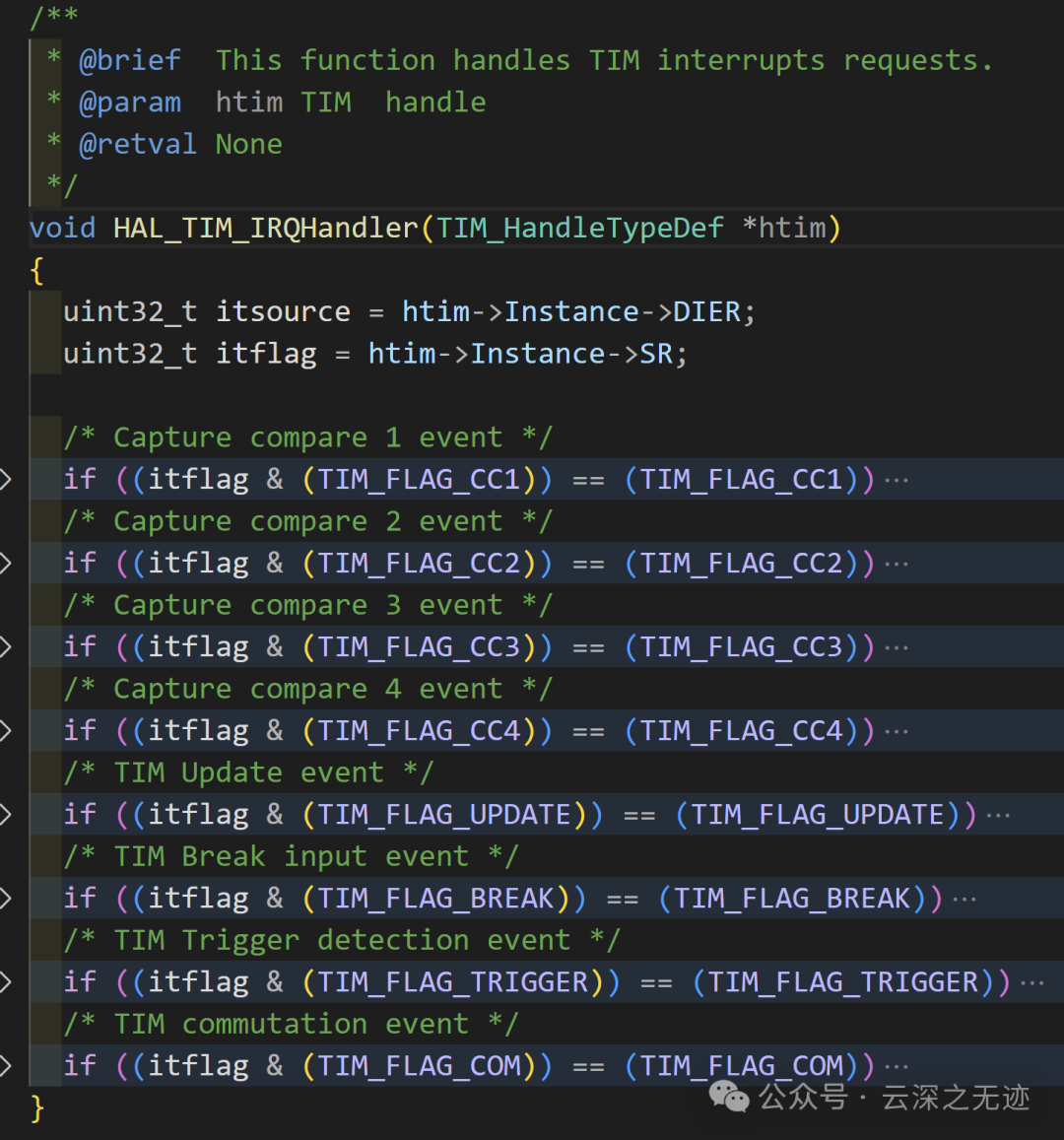Unfold ellipsis after TIM_FLAG_UPDATE condition
This screenshot has height=1140, width=1064.
pyautogui.click(x=999, y=816)
